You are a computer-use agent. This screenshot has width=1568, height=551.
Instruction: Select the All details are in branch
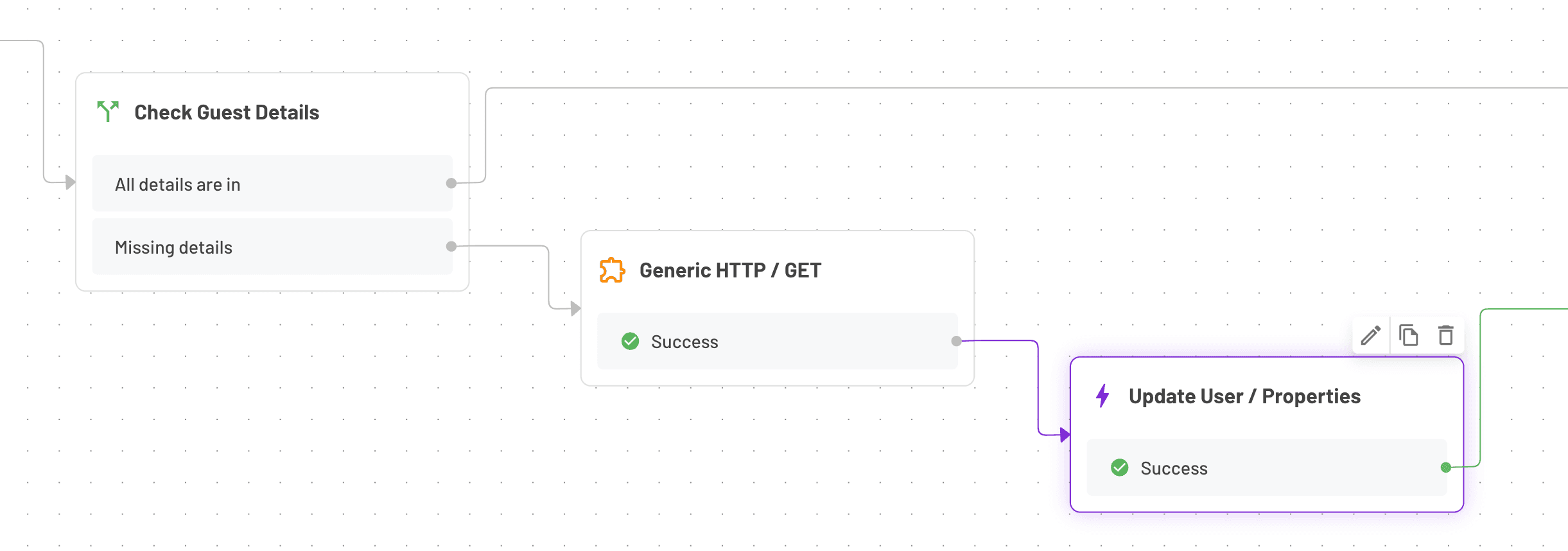click(273, 184)
